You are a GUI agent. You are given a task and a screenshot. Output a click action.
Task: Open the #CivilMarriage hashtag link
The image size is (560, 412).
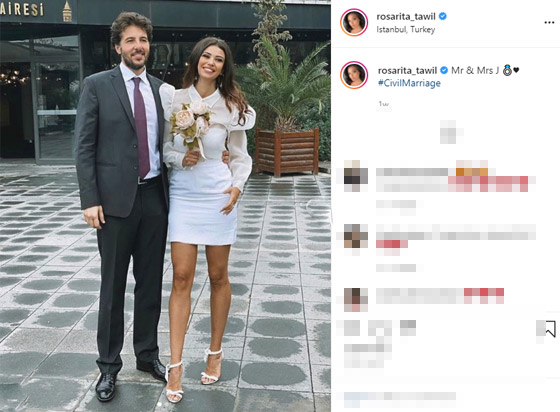(x=409, y=83)
